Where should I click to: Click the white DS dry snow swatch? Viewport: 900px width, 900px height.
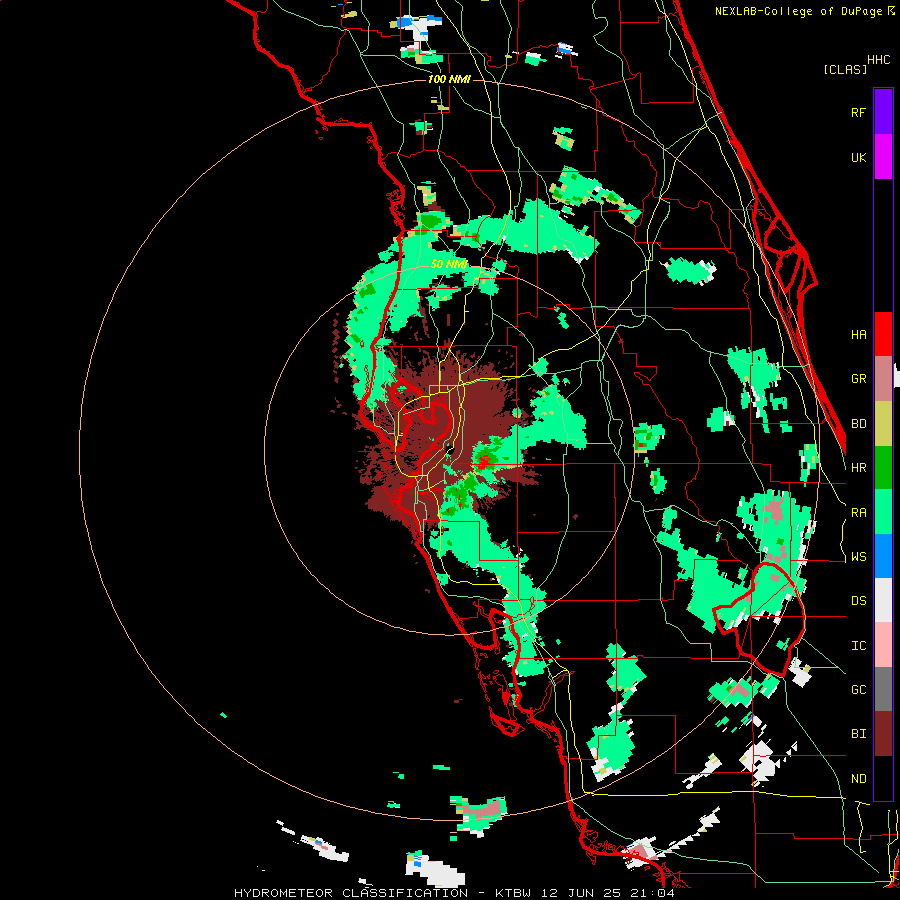883,600
